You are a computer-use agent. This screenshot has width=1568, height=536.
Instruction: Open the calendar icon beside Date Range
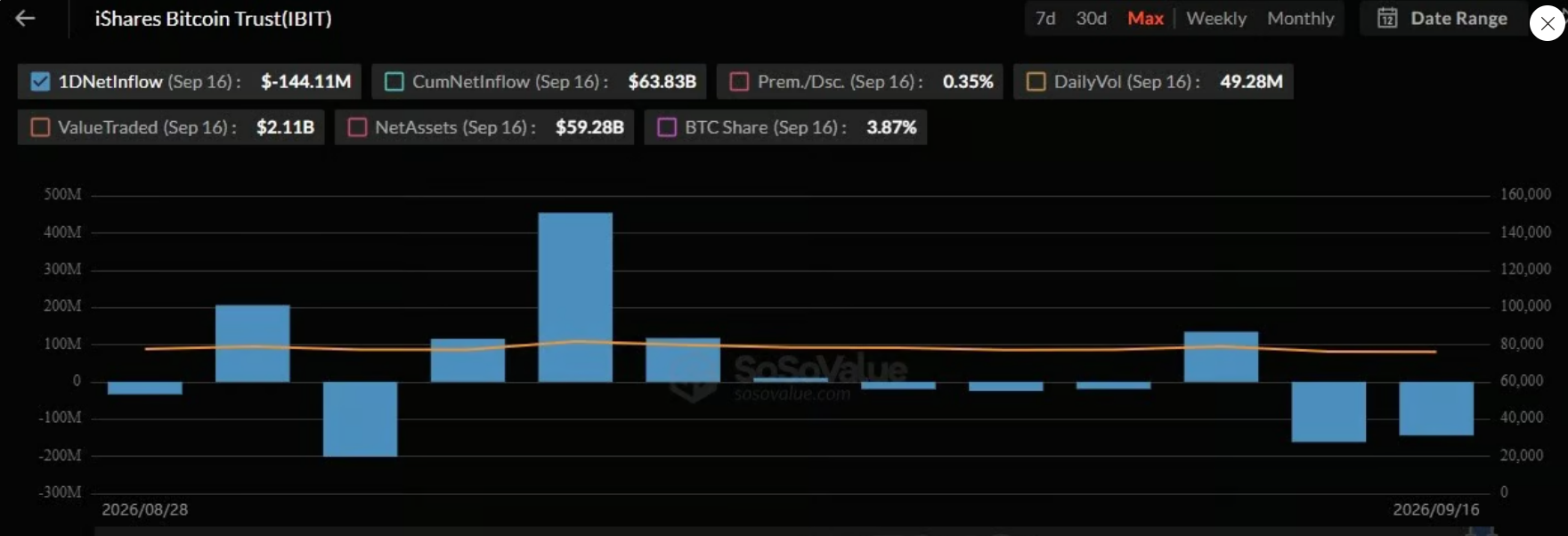(1387, 18)
